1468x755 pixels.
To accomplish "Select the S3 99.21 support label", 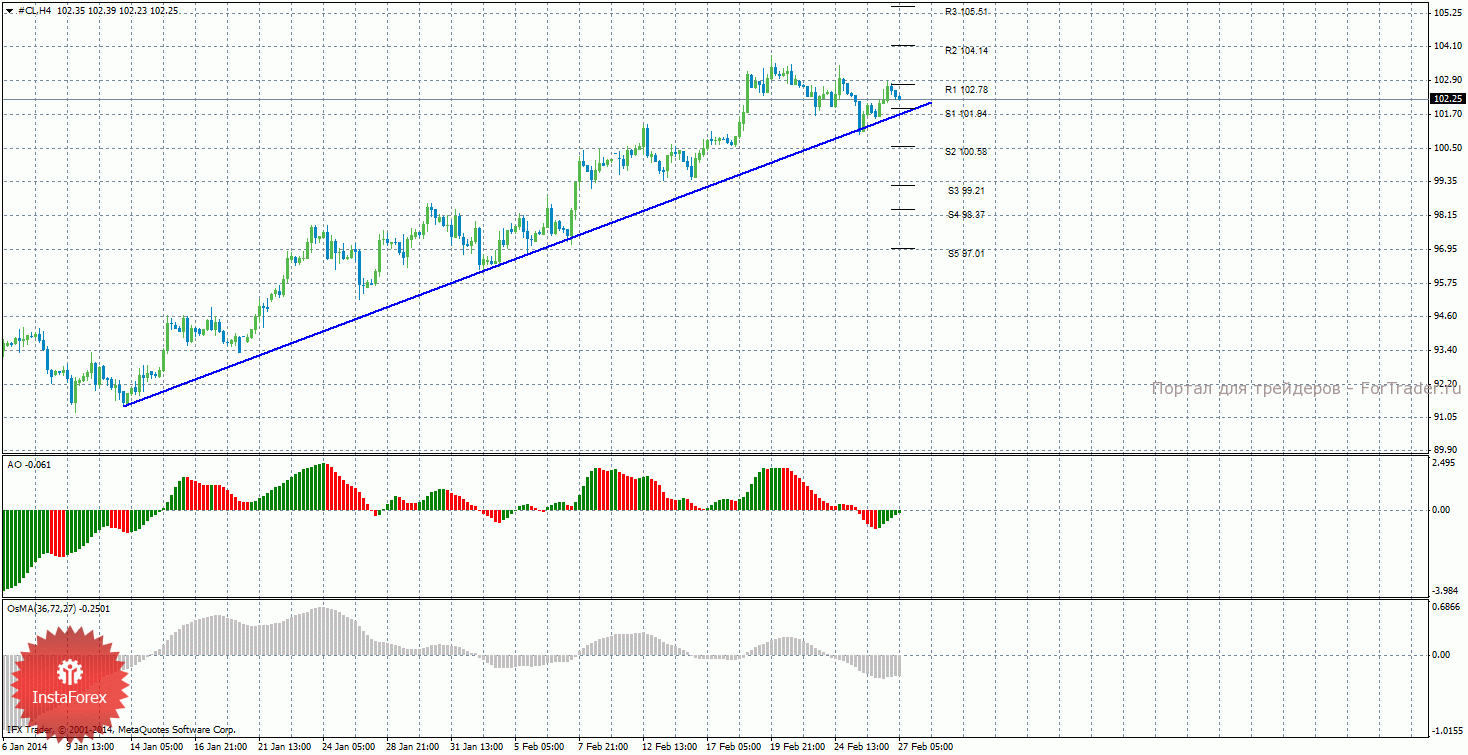I will (x=966, y=190).
